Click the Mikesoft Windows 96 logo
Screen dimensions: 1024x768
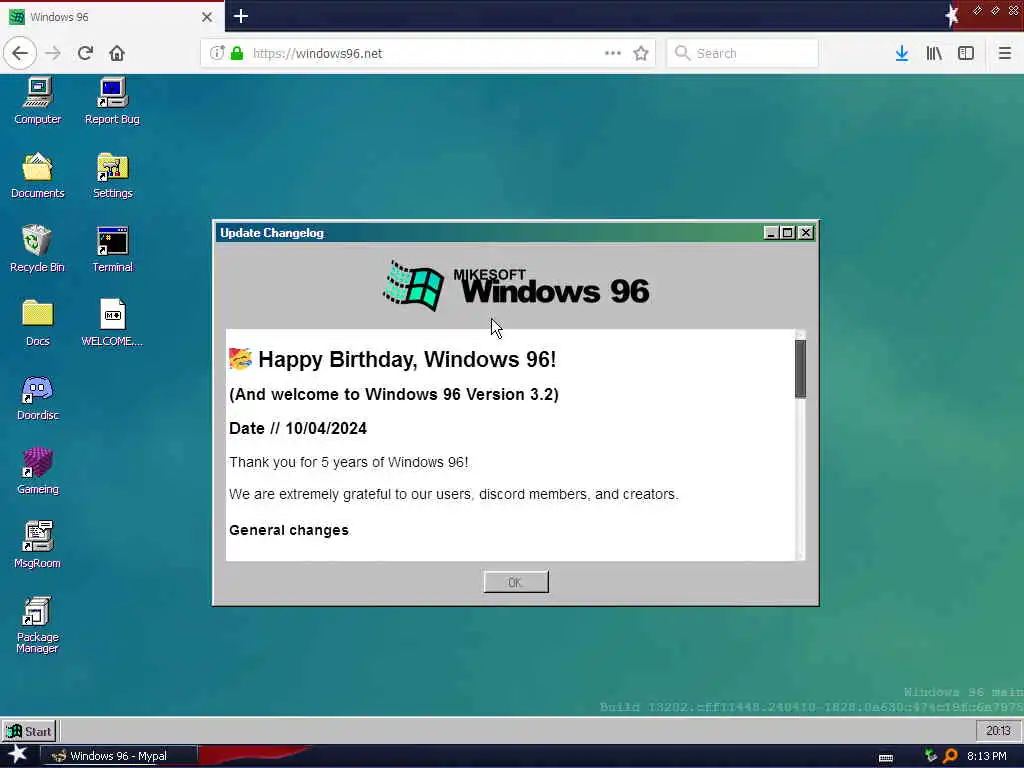516,286
